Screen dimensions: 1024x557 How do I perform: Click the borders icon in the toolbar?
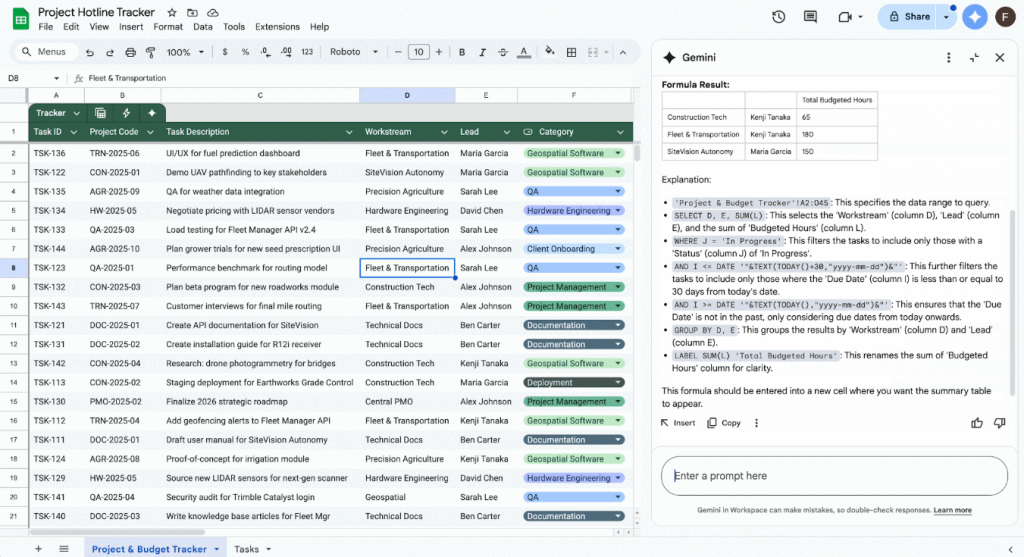point(573,52)
